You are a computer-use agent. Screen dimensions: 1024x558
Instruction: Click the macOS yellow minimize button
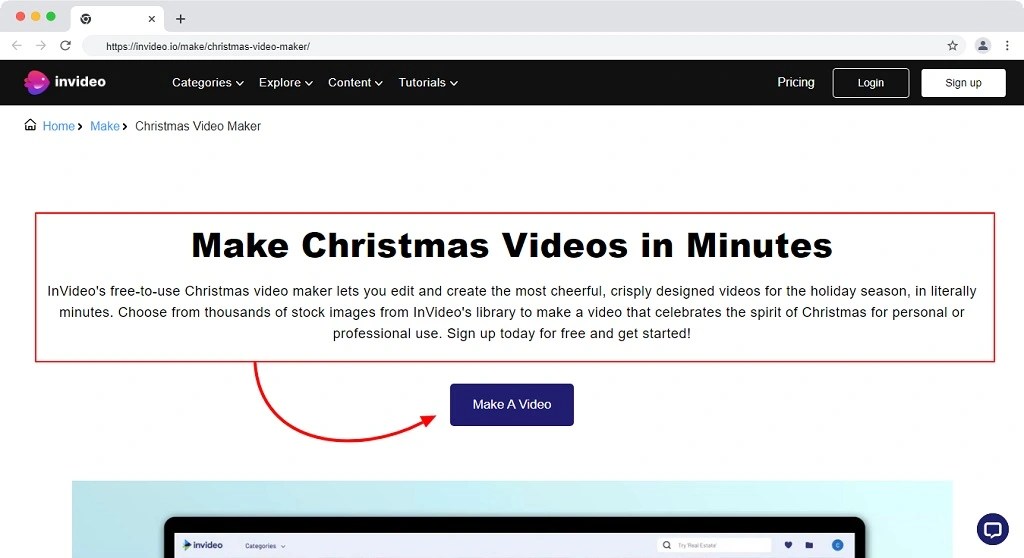tap(35, 16)
